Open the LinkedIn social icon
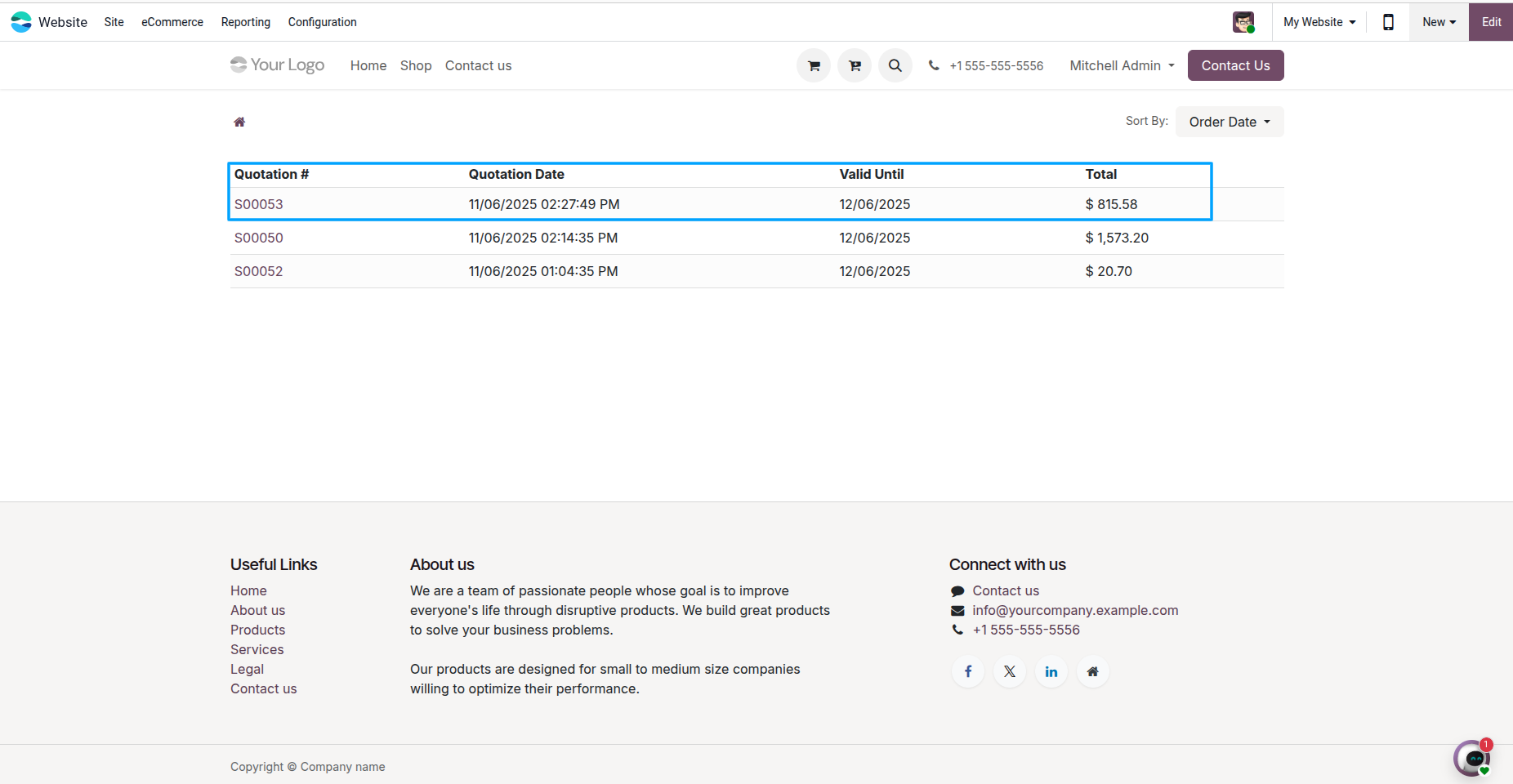Viewport: 1513px width, 784px height. coord(1051,670)
